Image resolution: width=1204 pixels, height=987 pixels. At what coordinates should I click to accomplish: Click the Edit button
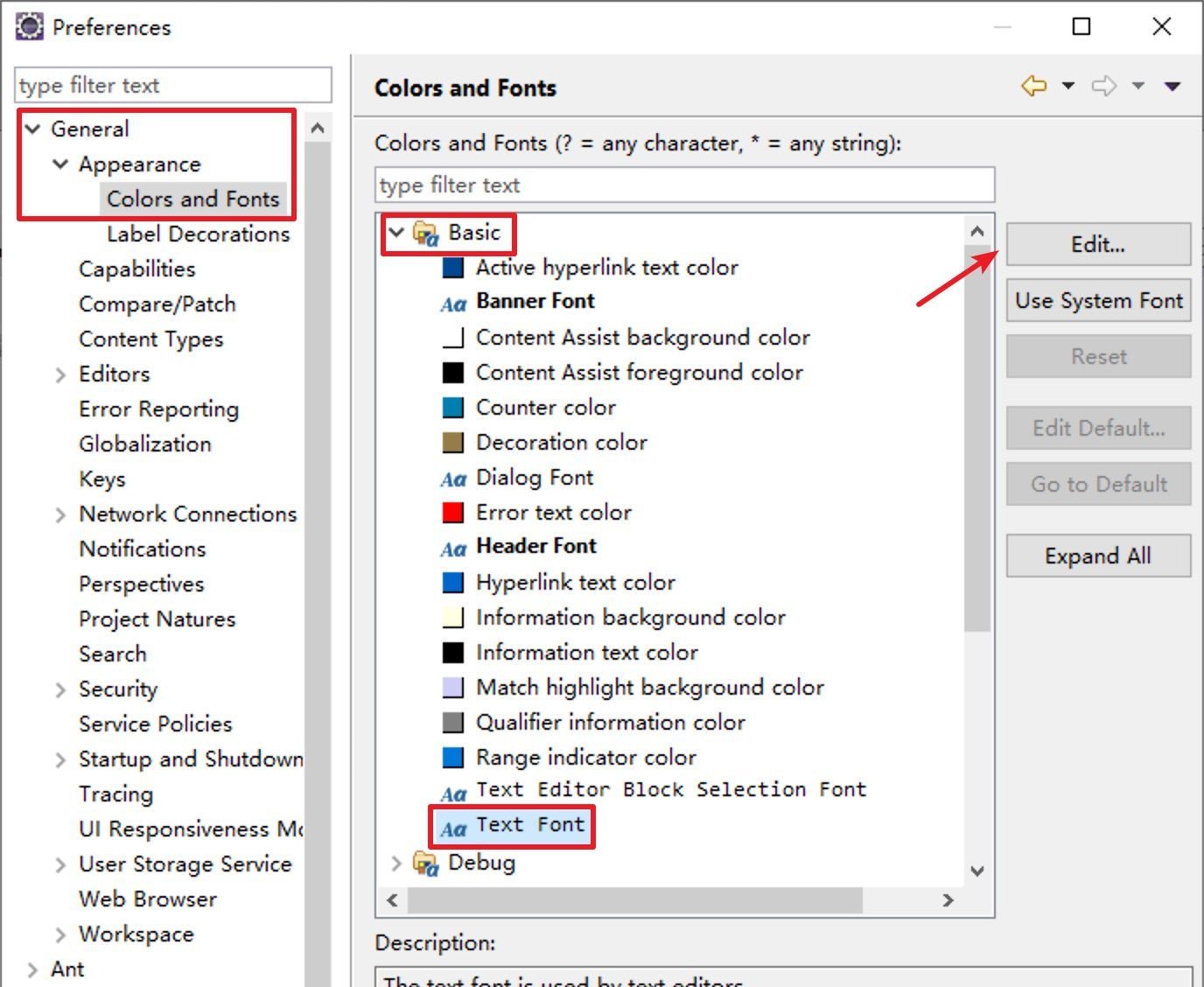coord(1098,244)
